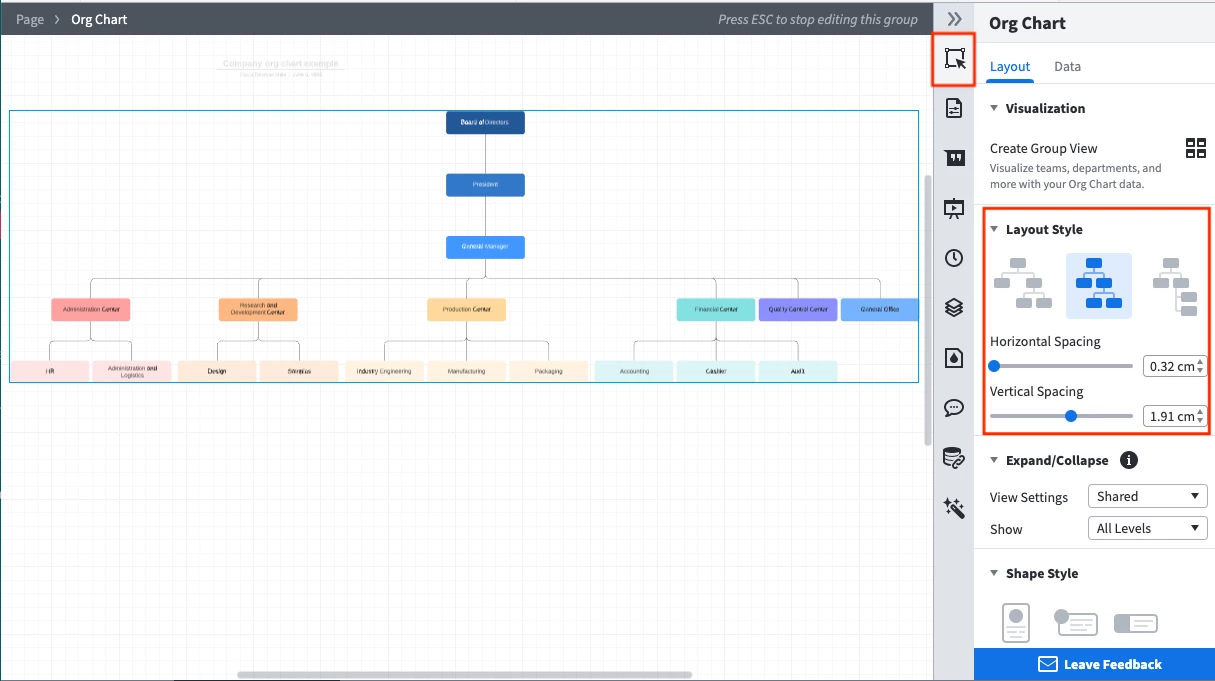
Task: Open the View Settings Shared dropdown
Action: [1147, 495]
